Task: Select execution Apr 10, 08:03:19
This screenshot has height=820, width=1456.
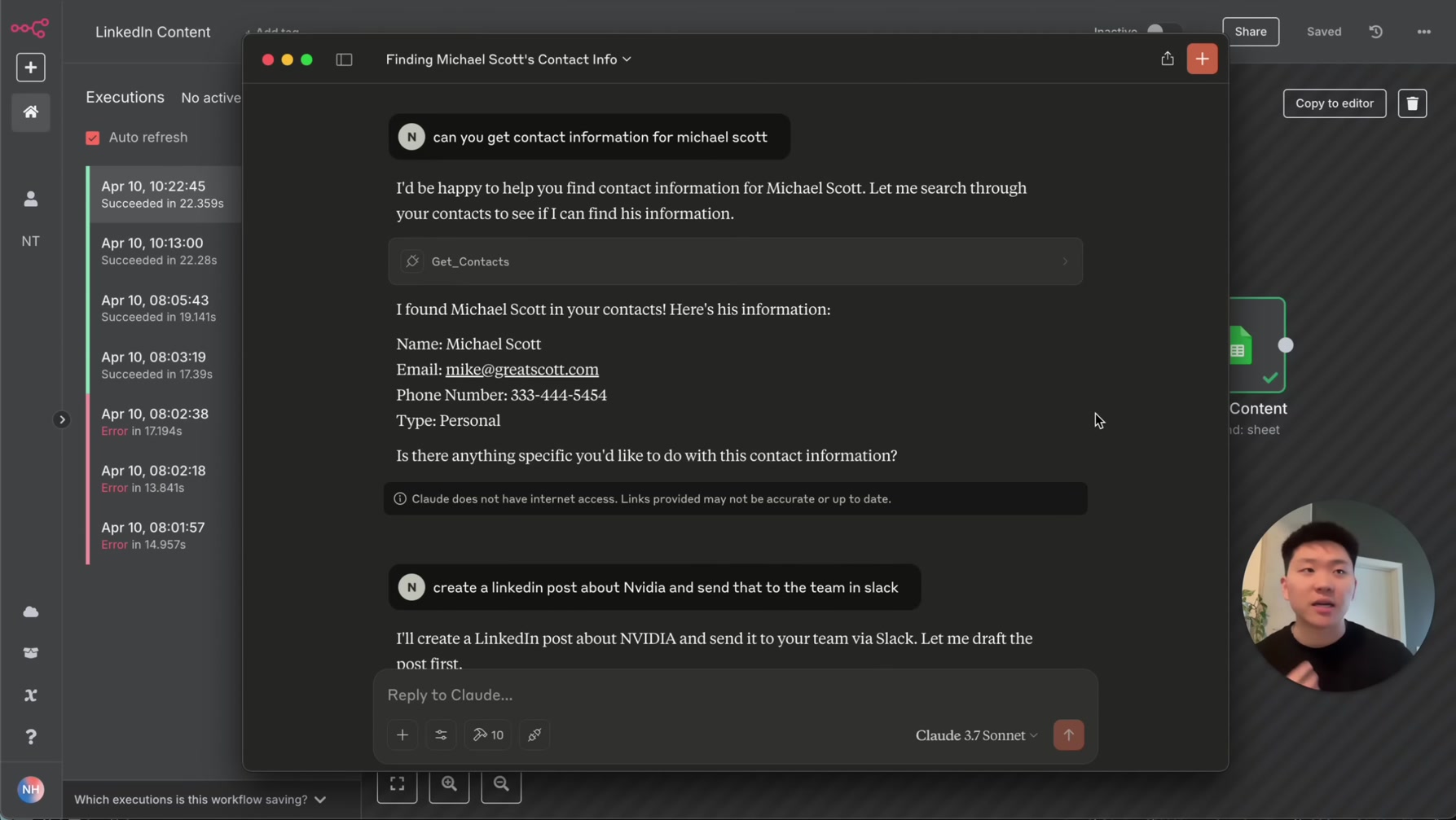Action: point(165,366)
